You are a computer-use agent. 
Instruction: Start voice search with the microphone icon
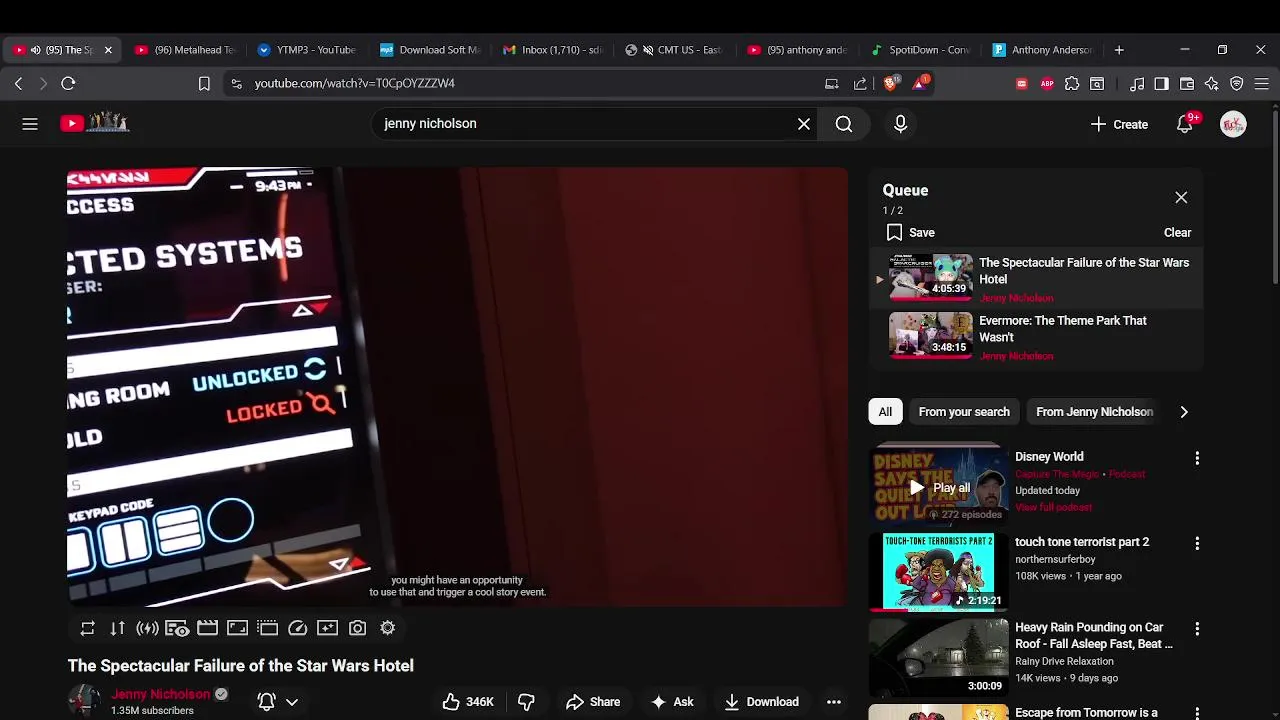[900, 124]
